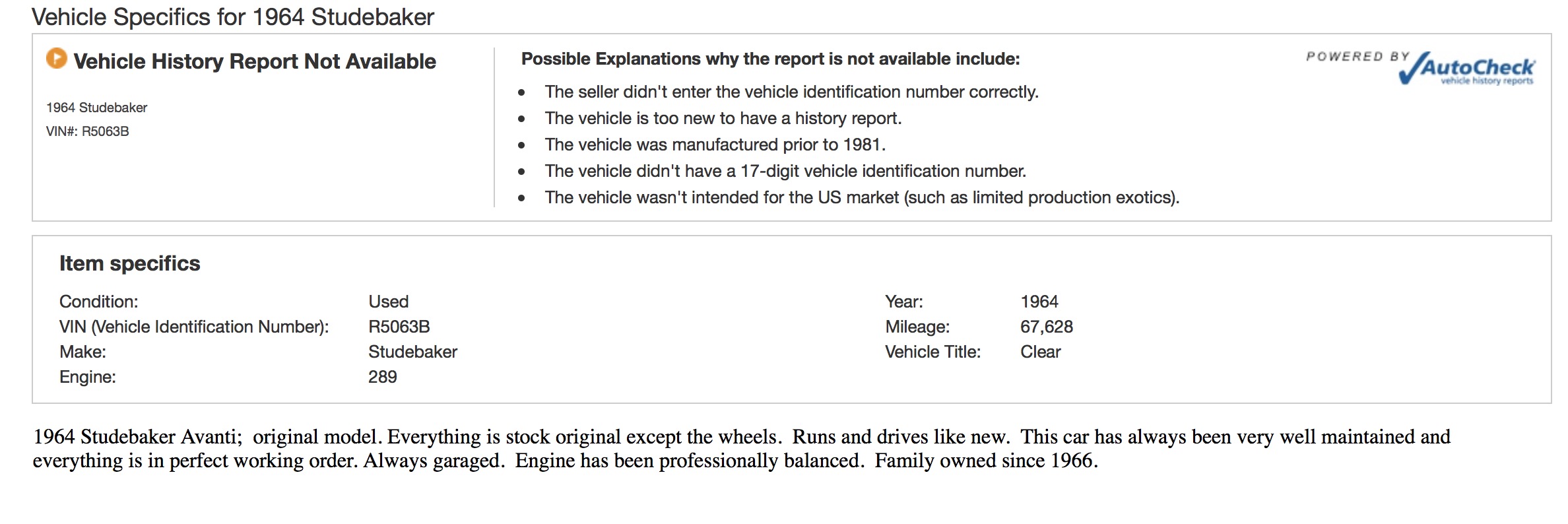Click the Vehicle Title value 'Clear'
Image resolution: width=1568 pixels, height=524 pixels.
coord(1040,352)
